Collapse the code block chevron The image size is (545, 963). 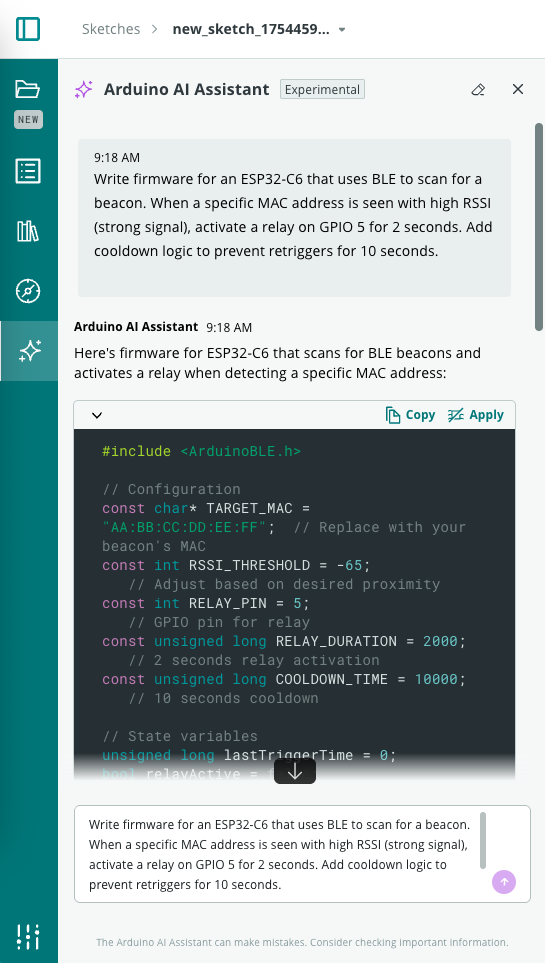pos(96,415)
